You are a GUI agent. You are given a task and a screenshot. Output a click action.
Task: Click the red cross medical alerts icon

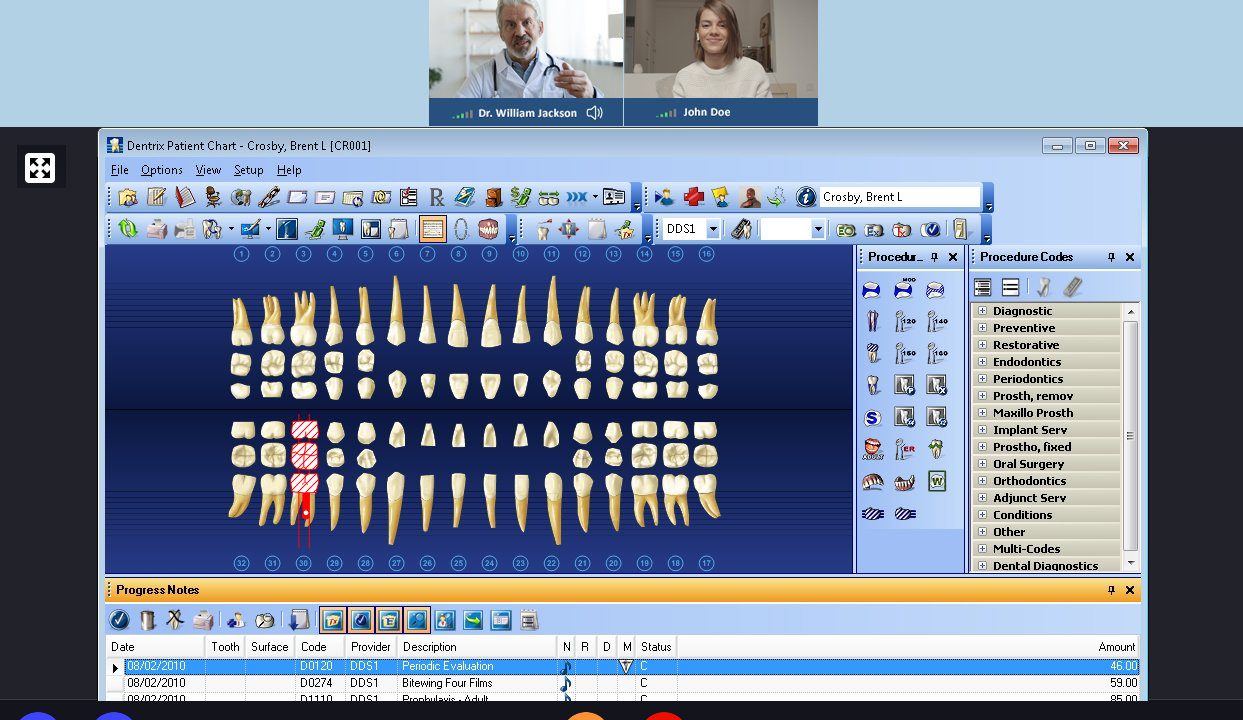click(x=693, y=197)
